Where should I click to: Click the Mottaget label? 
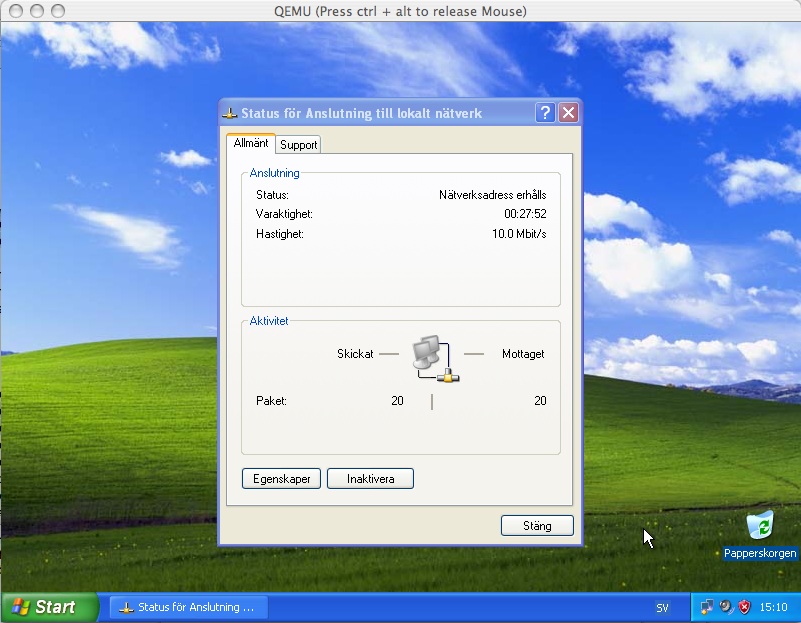523,354
